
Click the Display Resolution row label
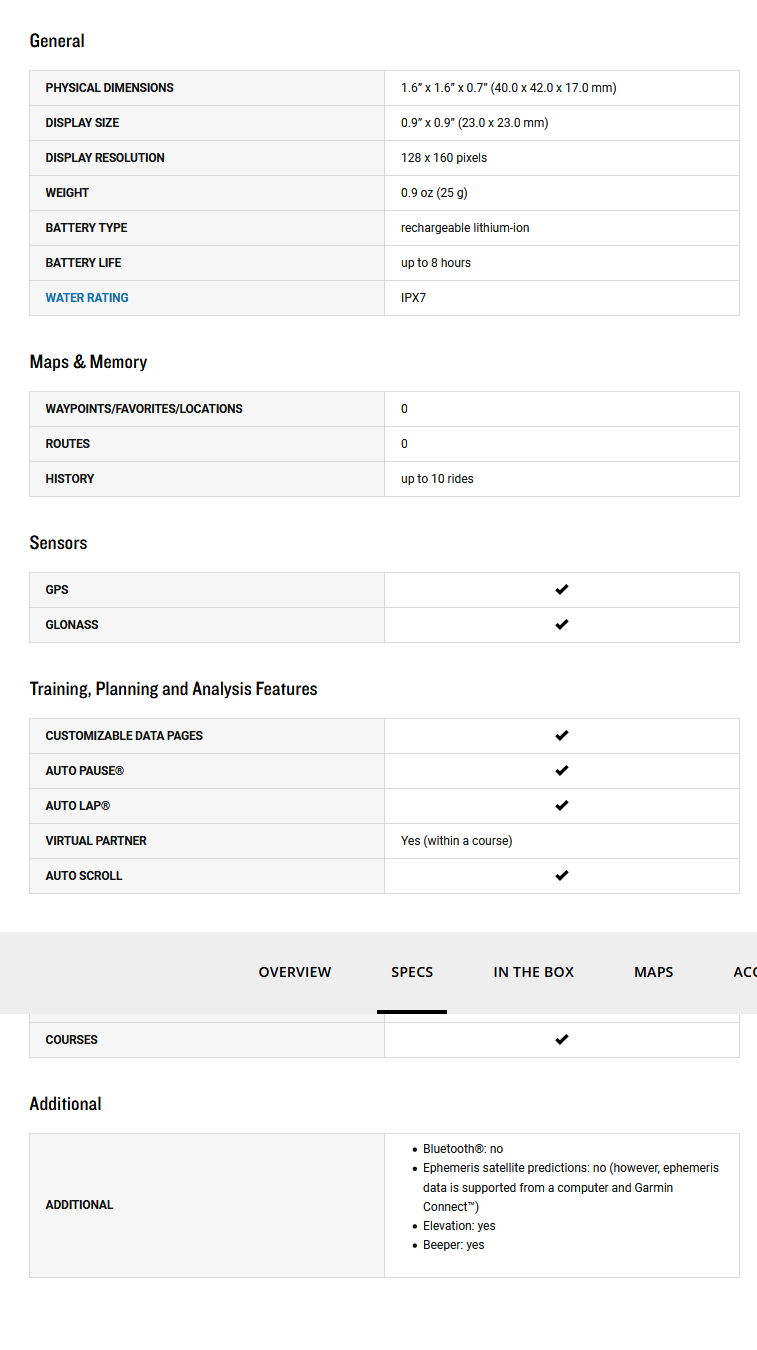(x=105, y=158)
